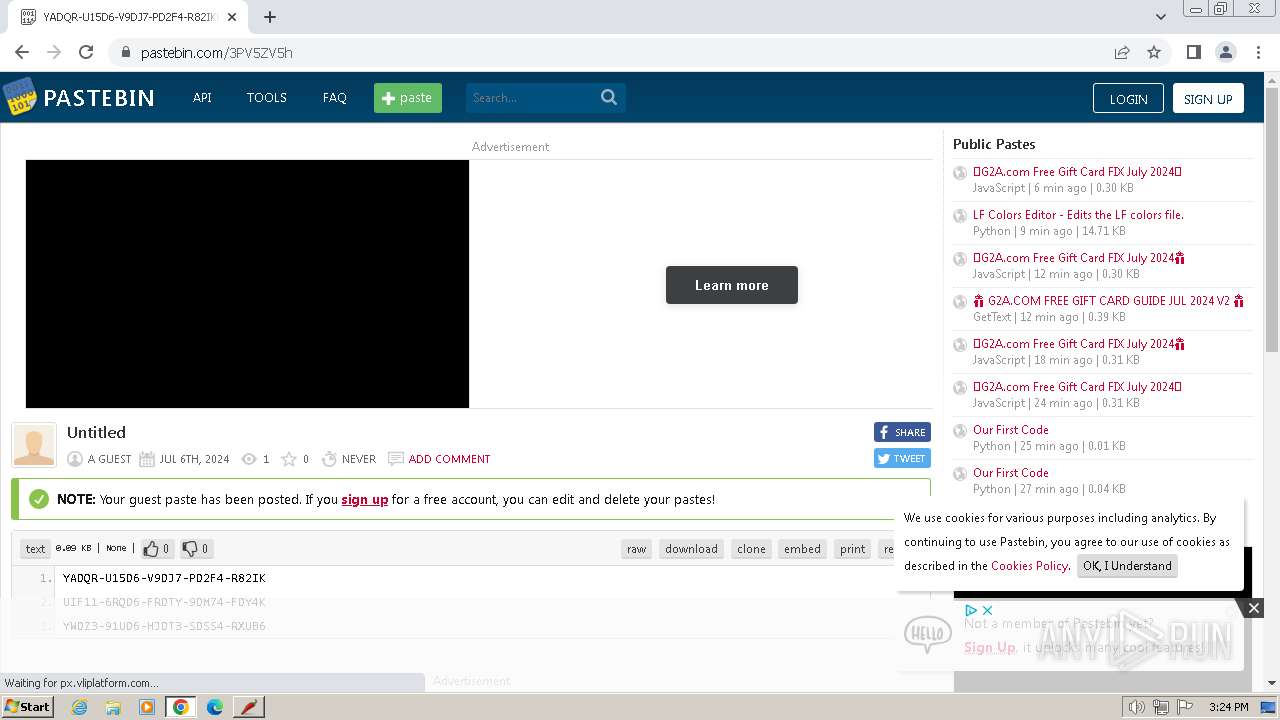Toggle Chrome side panel icon
The image size is (1280, 720).
point(1193,52)
